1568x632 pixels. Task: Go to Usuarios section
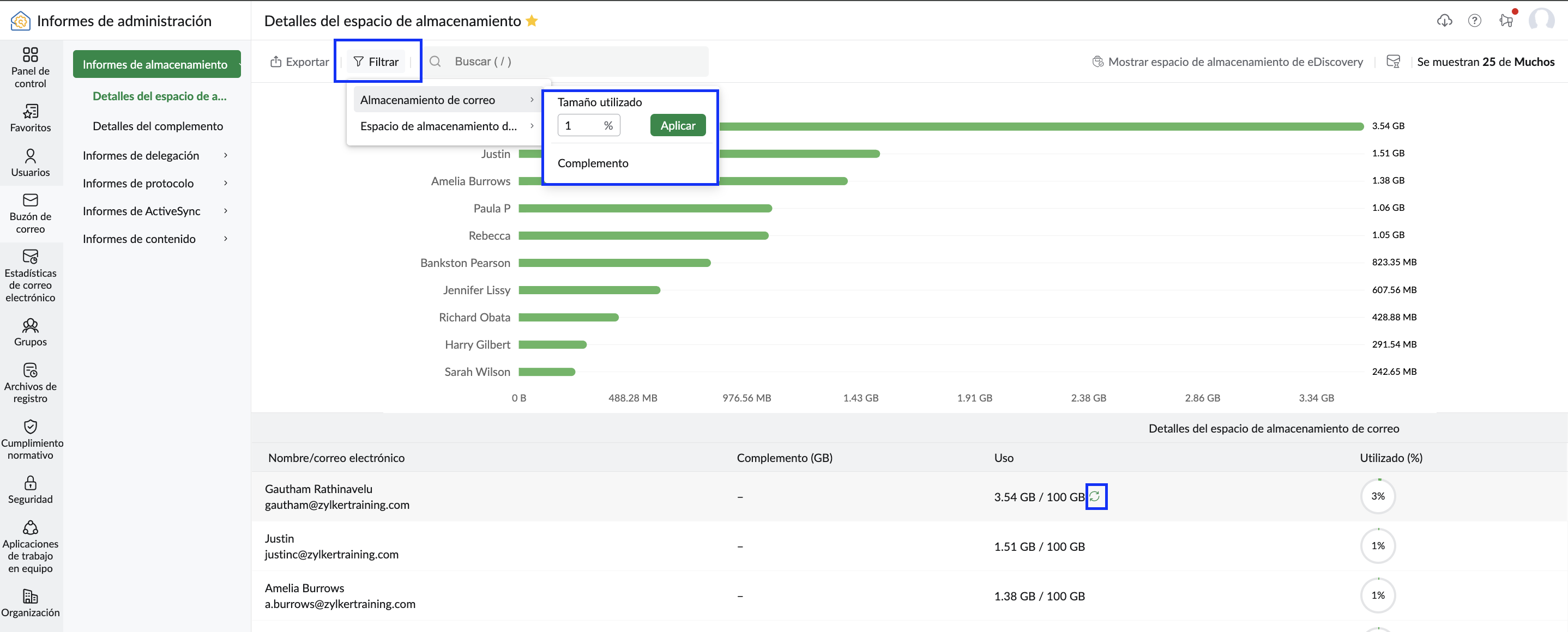[x=31, y=163]
